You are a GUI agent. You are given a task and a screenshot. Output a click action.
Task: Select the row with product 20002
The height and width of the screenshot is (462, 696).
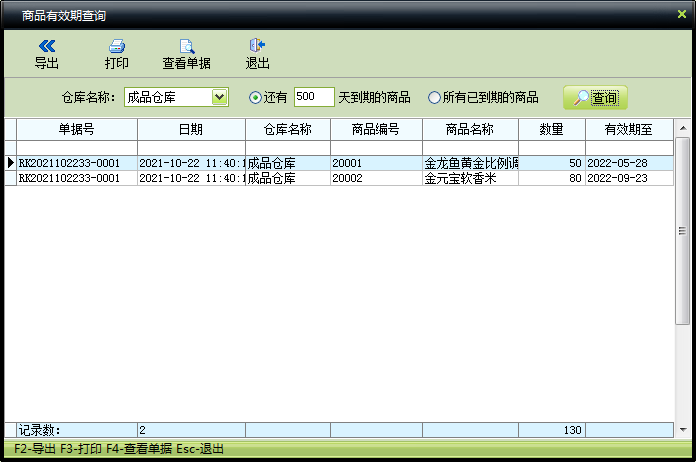click(339, 178)
